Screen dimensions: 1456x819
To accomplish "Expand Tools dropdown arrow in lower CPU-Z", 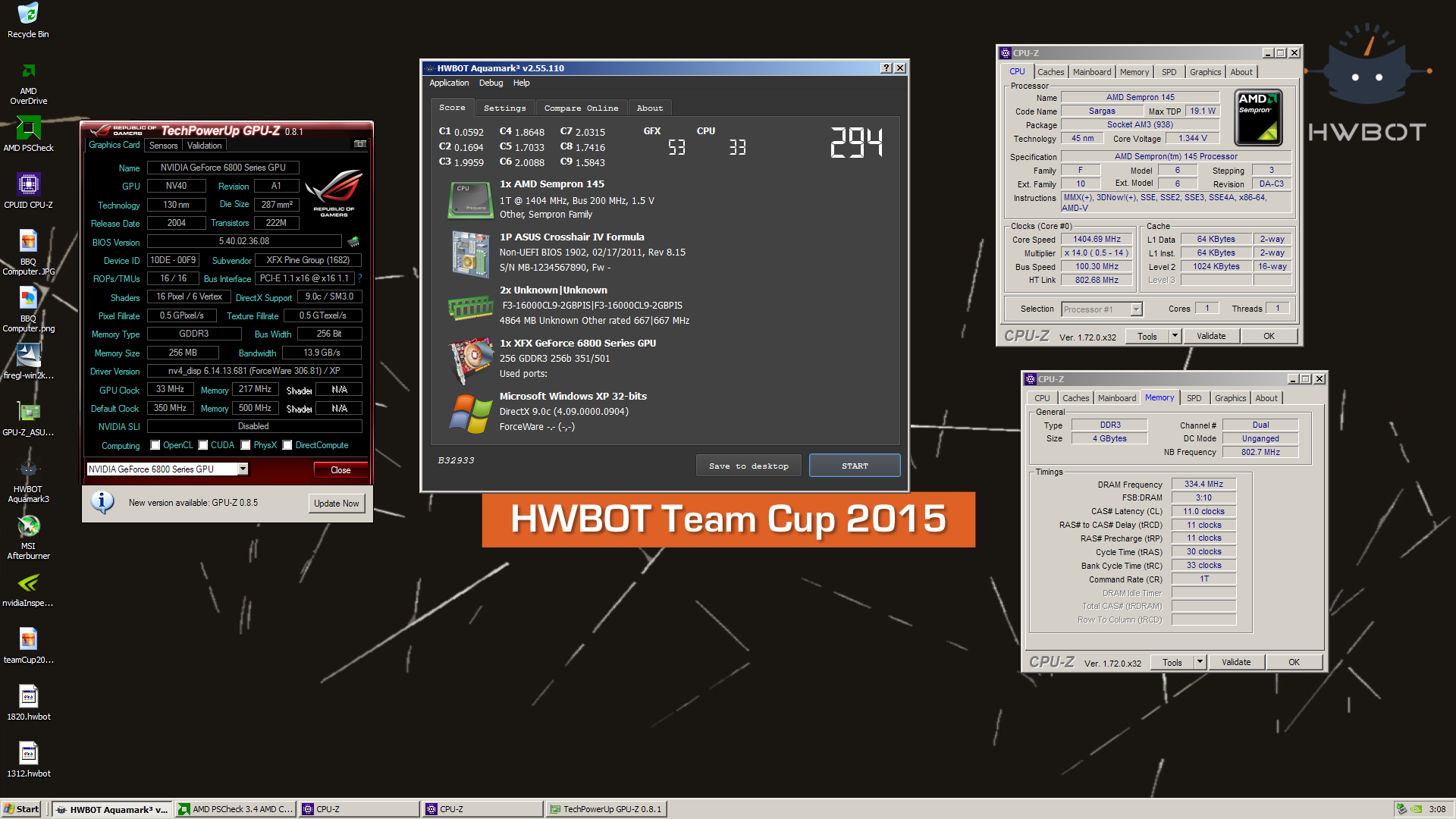I will click(x=1200, y=662).
